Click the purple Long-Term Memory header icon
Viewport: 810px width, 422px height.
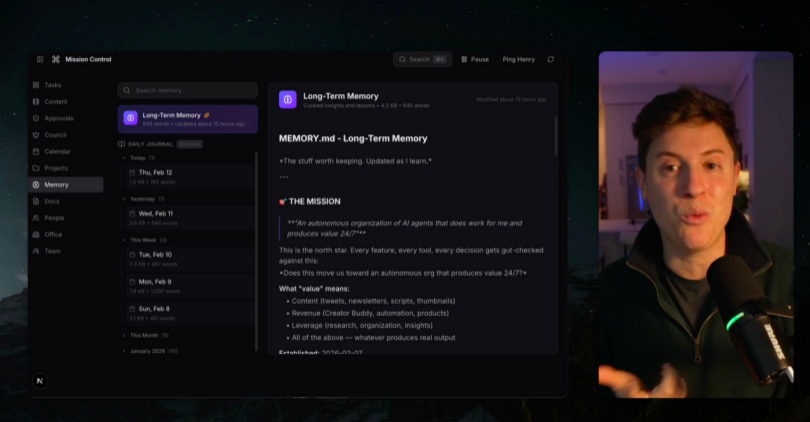(288, 100)
